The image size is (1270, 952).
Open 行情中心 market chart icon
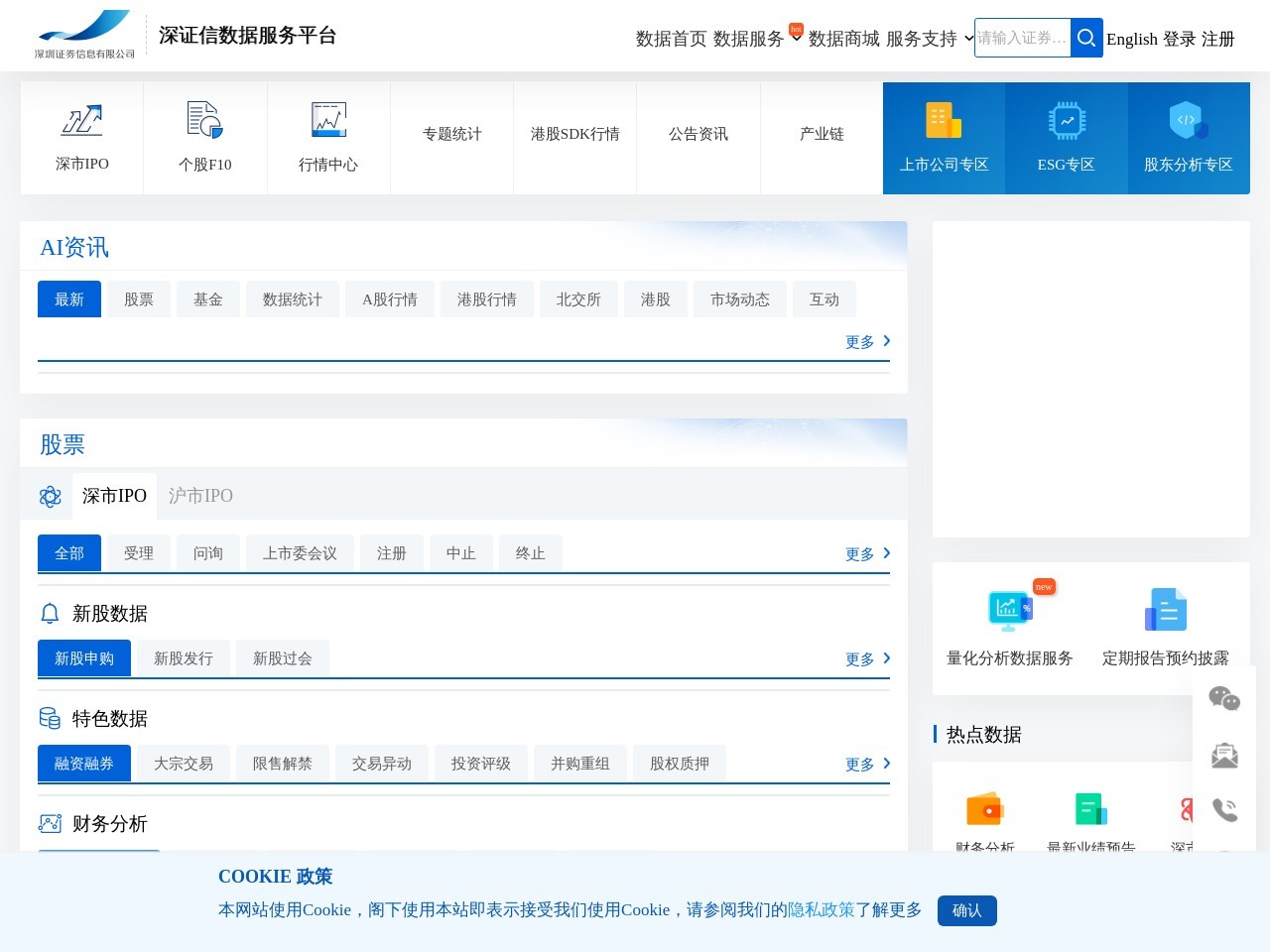pyautogui.click(x=328, y=120)
